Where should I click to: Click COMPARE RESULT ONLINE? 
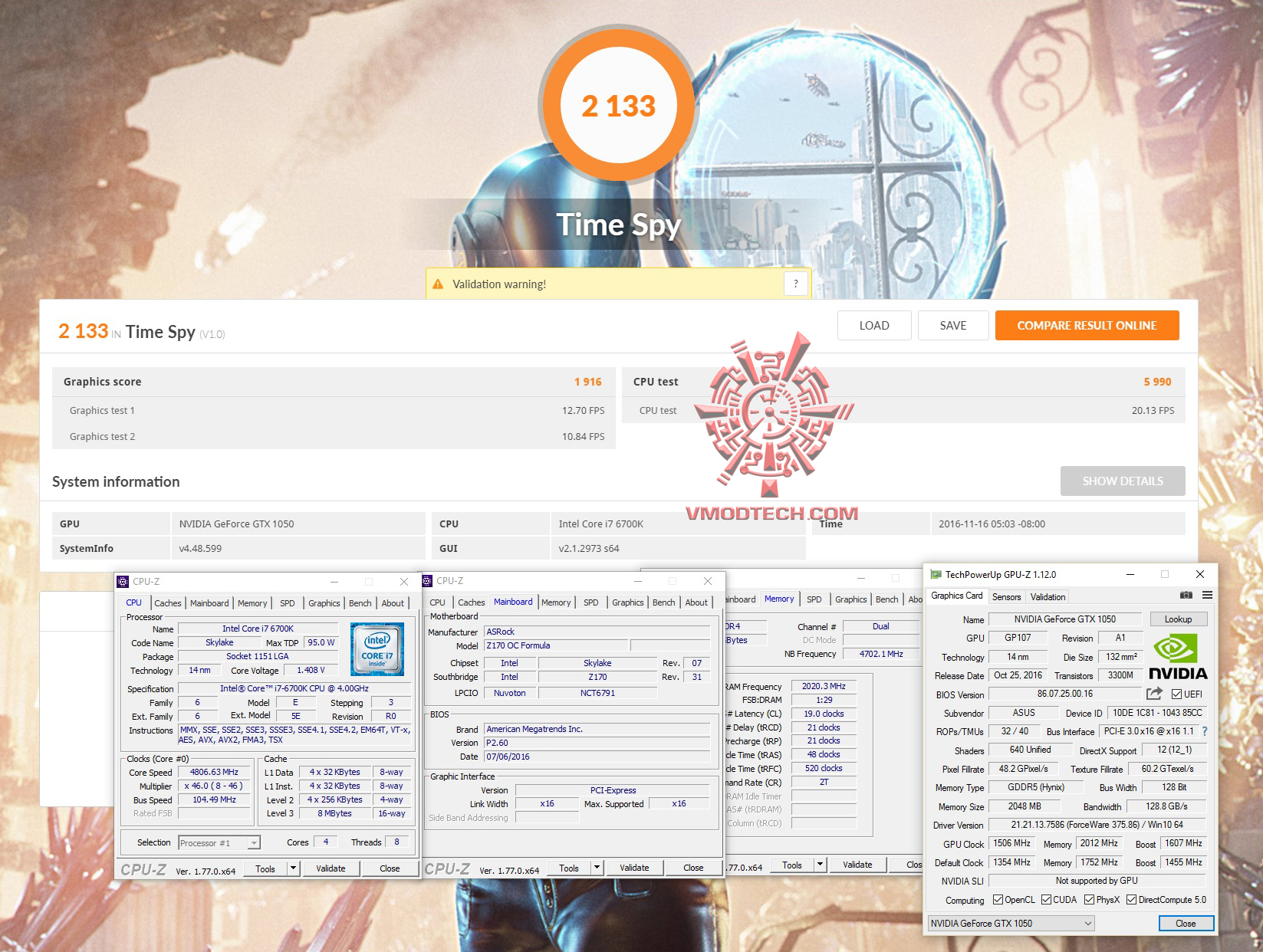pos(1087,326)
